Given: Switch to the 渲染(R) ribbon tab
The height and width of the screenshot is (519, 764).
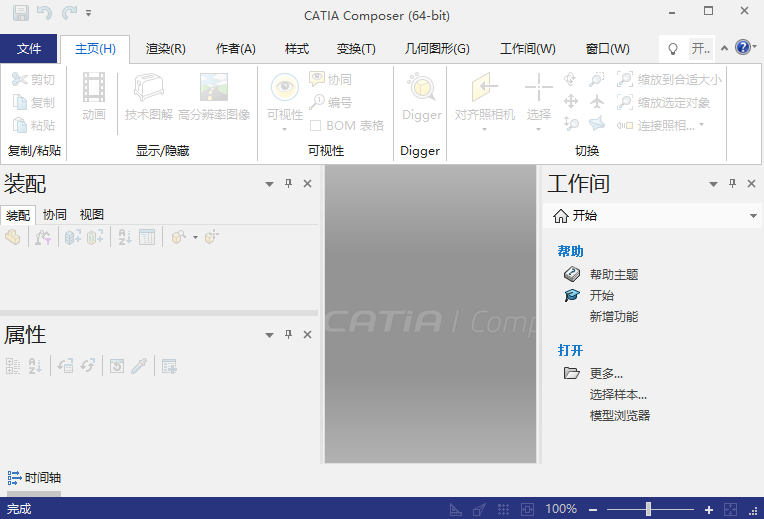Looking at the screenshot, I should pos(166,49).
